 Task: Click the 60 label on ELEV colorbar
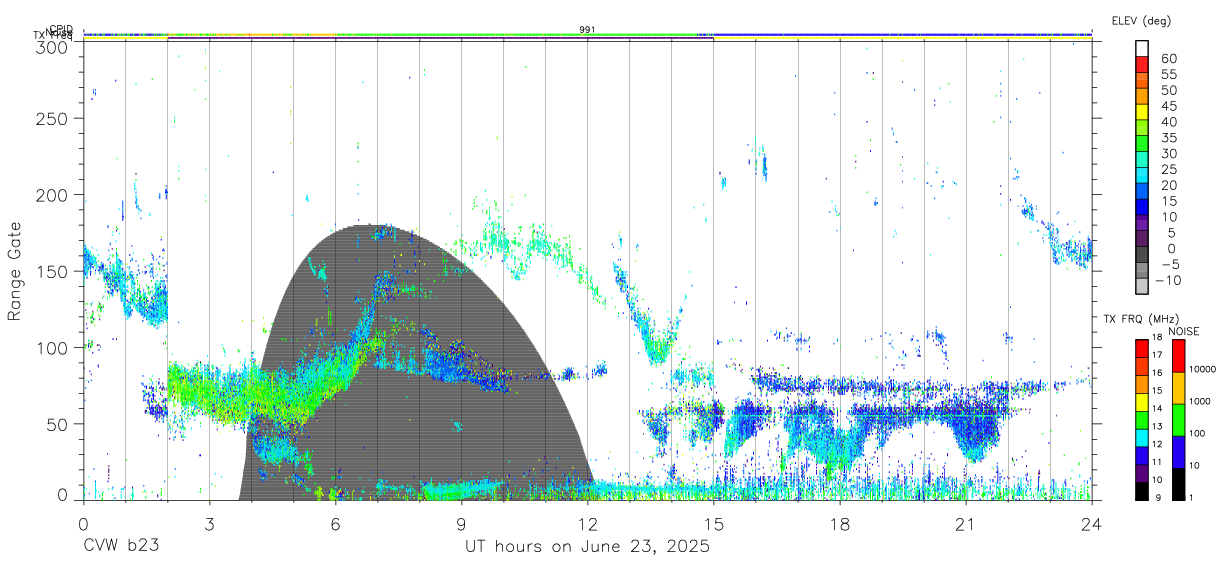pyautogui.click(x=1168, y=59)
